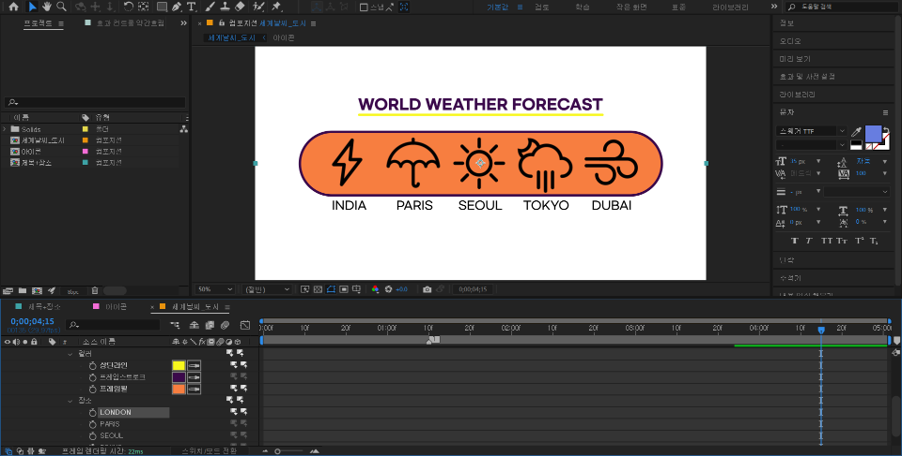Screen dimensions: 902x456
Task: Click the timeline search field
Action: 112,325
